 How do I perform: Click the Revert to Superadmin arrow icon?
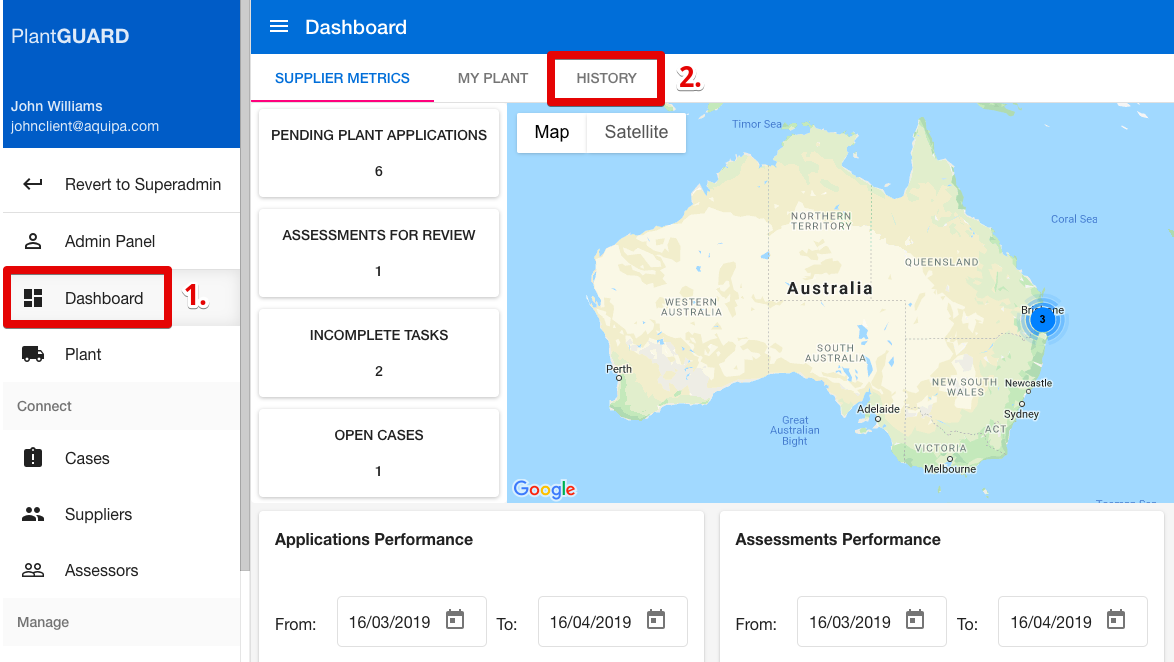click(33, 184)
